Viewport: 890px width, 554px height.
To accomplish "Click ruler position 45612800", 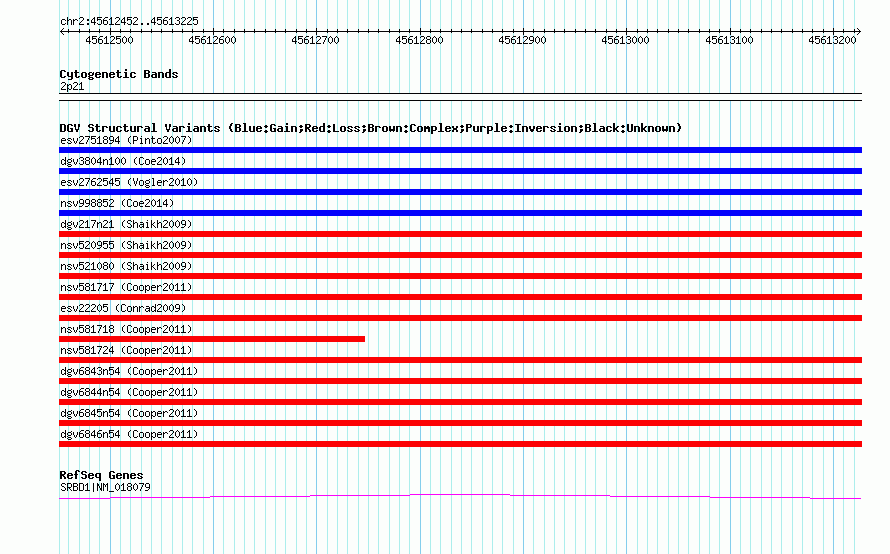I will click(419, 40).
